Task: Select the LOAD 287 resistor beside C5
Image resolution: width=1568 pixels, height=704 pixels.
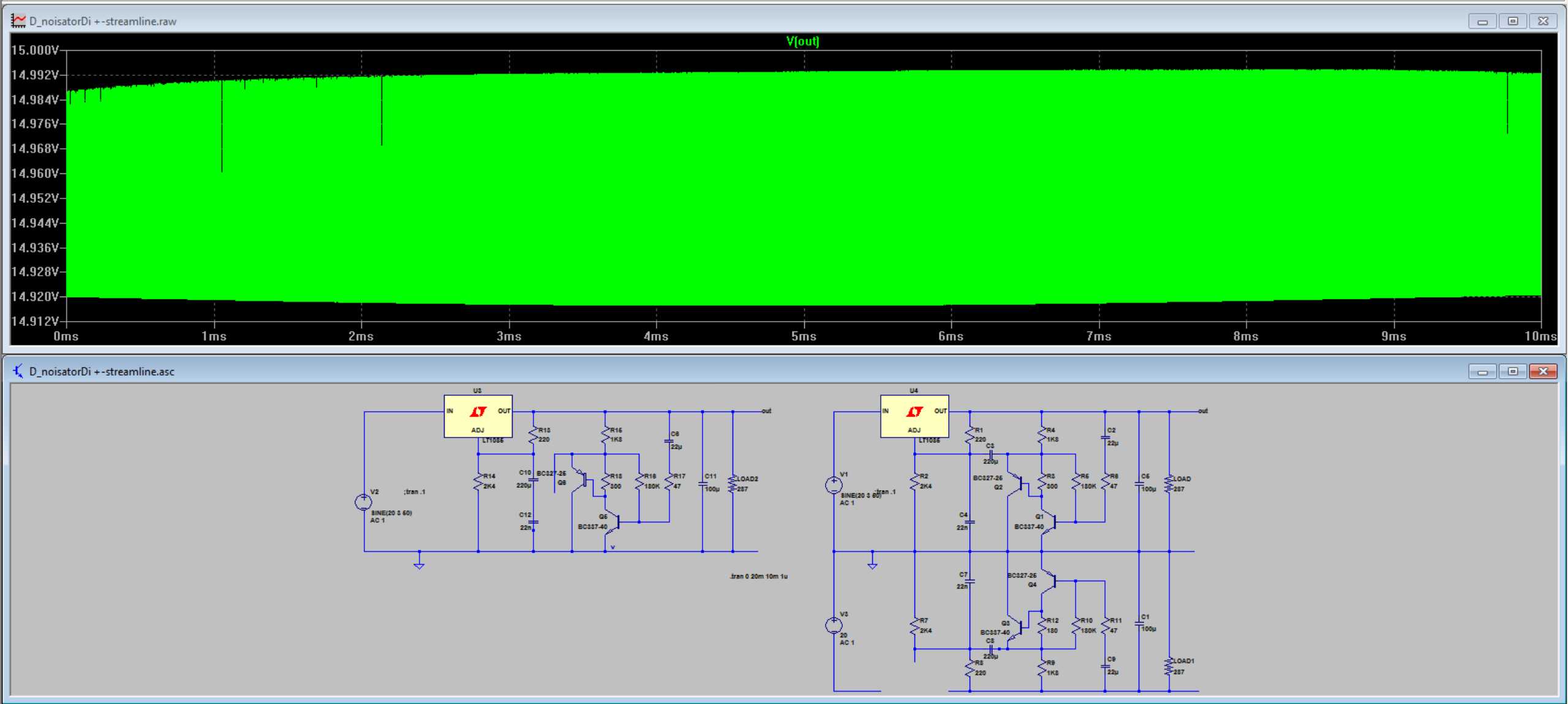Action: (1169, 483)
